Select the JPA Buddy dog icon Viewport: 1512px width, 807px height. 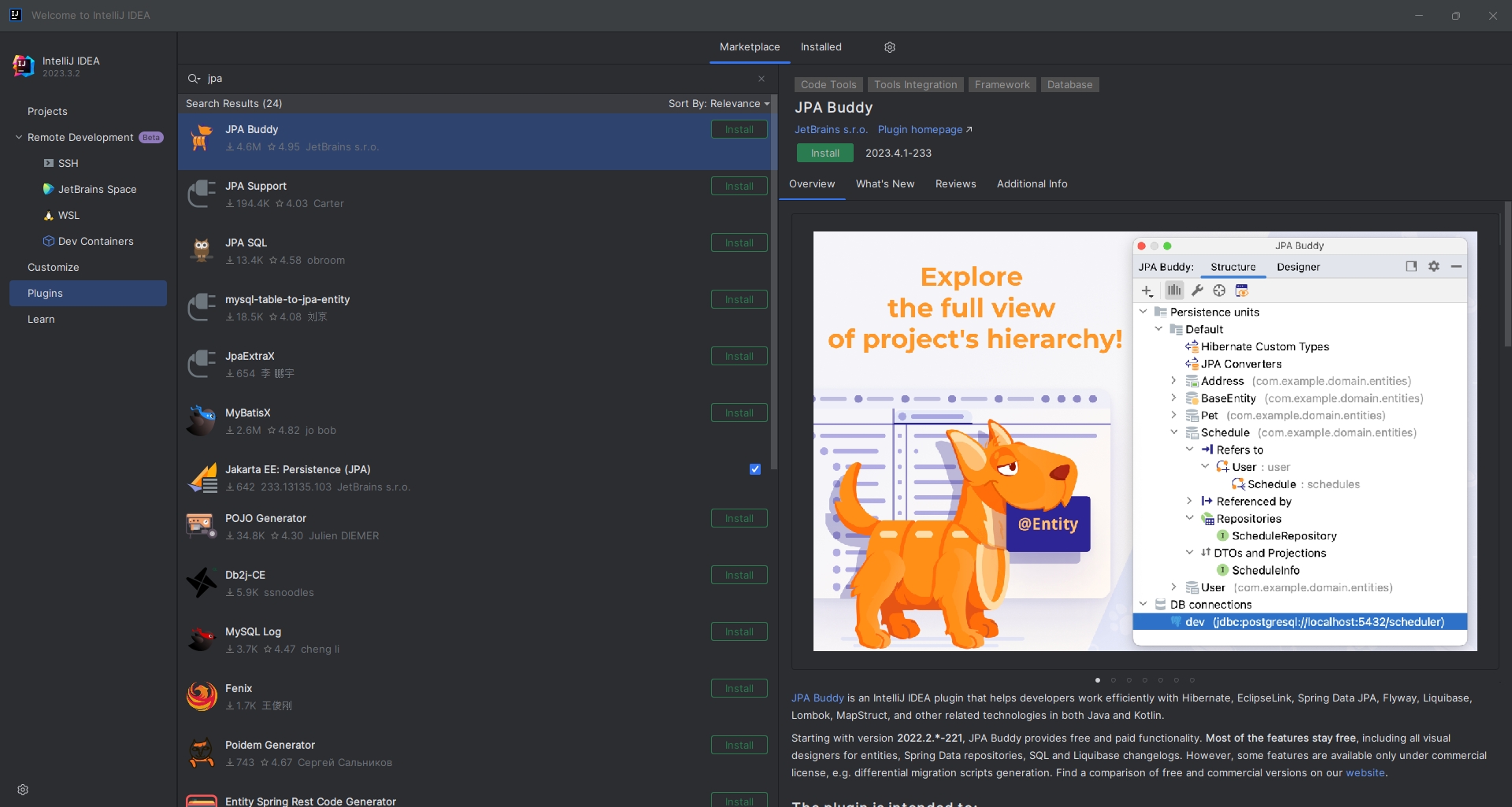coord(202,138)
